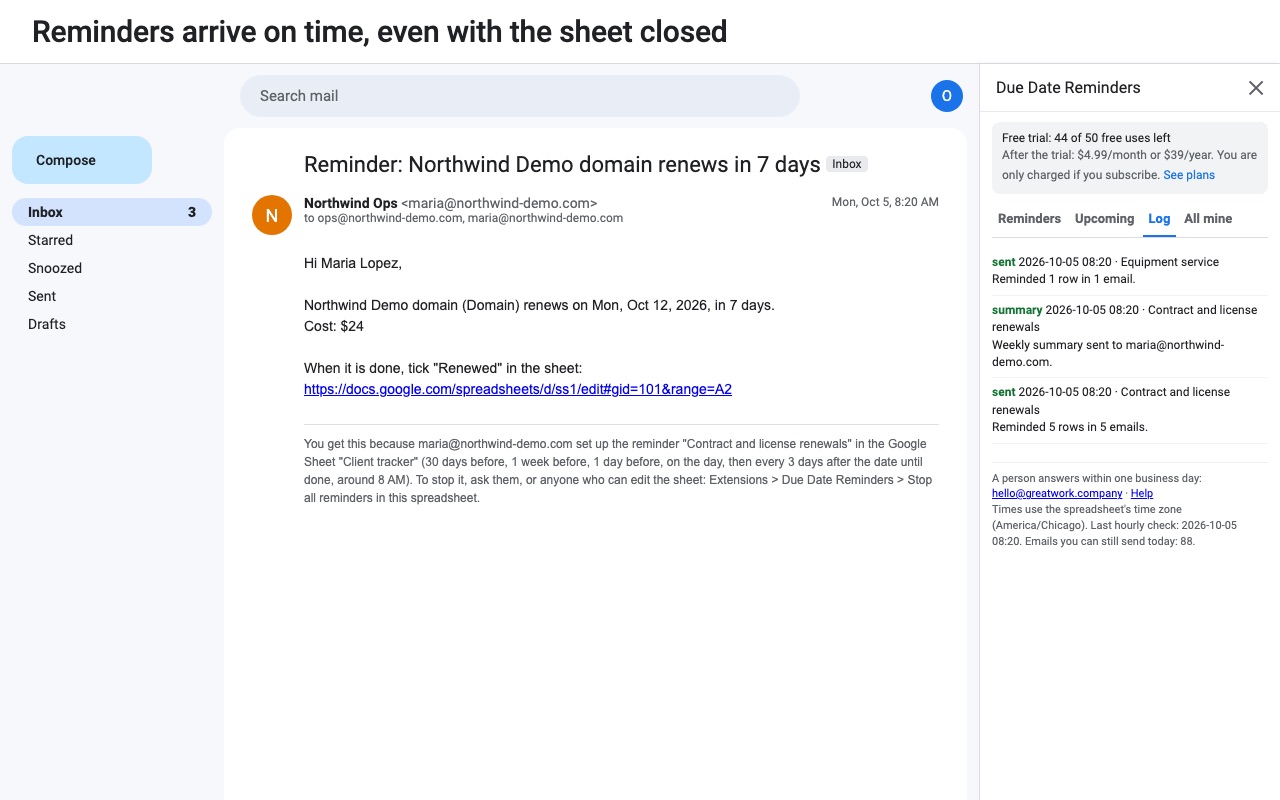
Task: Select the Equipment service log entry
Action: pyautogui.click(x=1130, y=270)
